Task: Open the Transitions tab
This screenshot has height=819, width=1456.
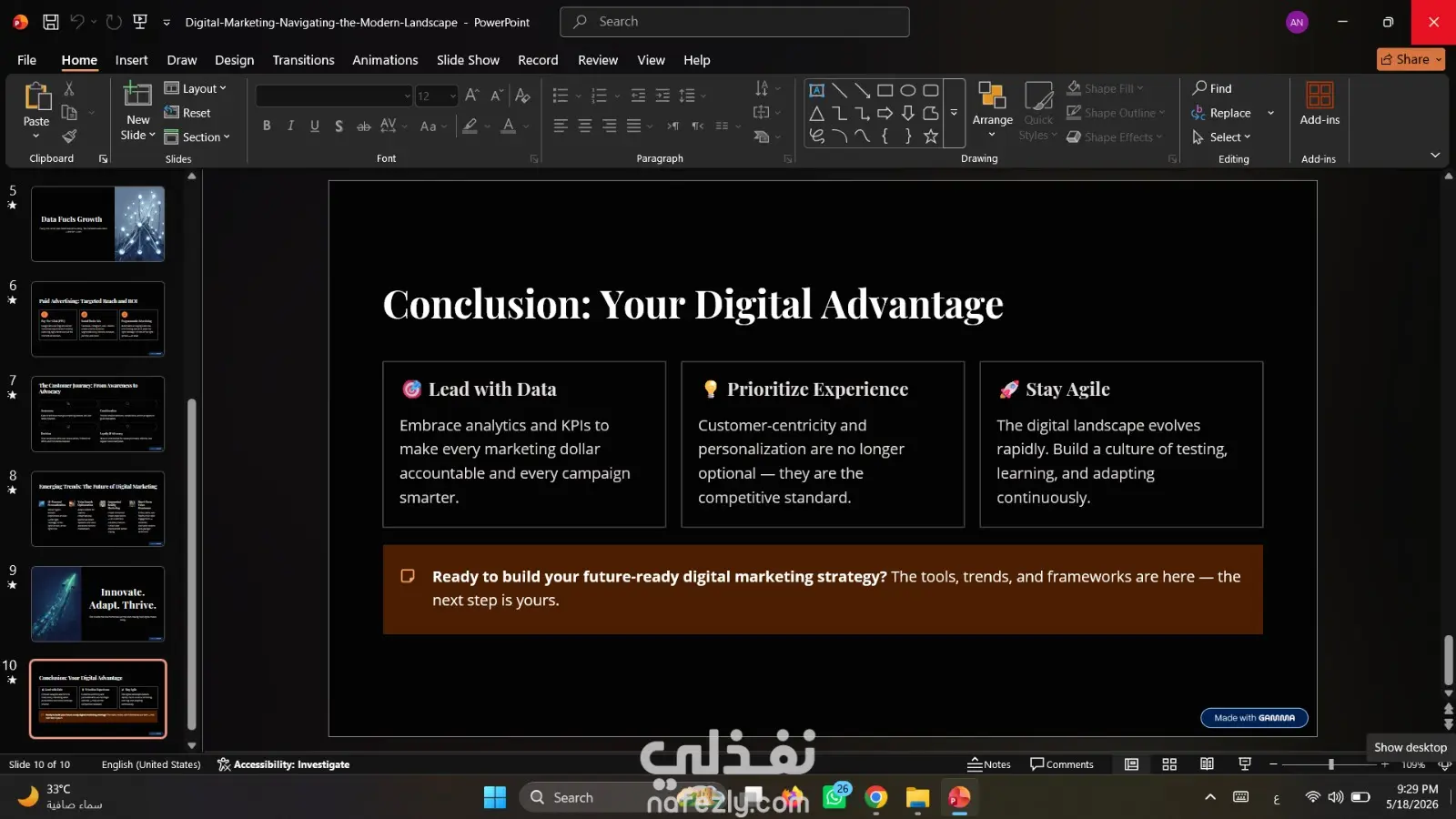Action: tap(303, 60)
